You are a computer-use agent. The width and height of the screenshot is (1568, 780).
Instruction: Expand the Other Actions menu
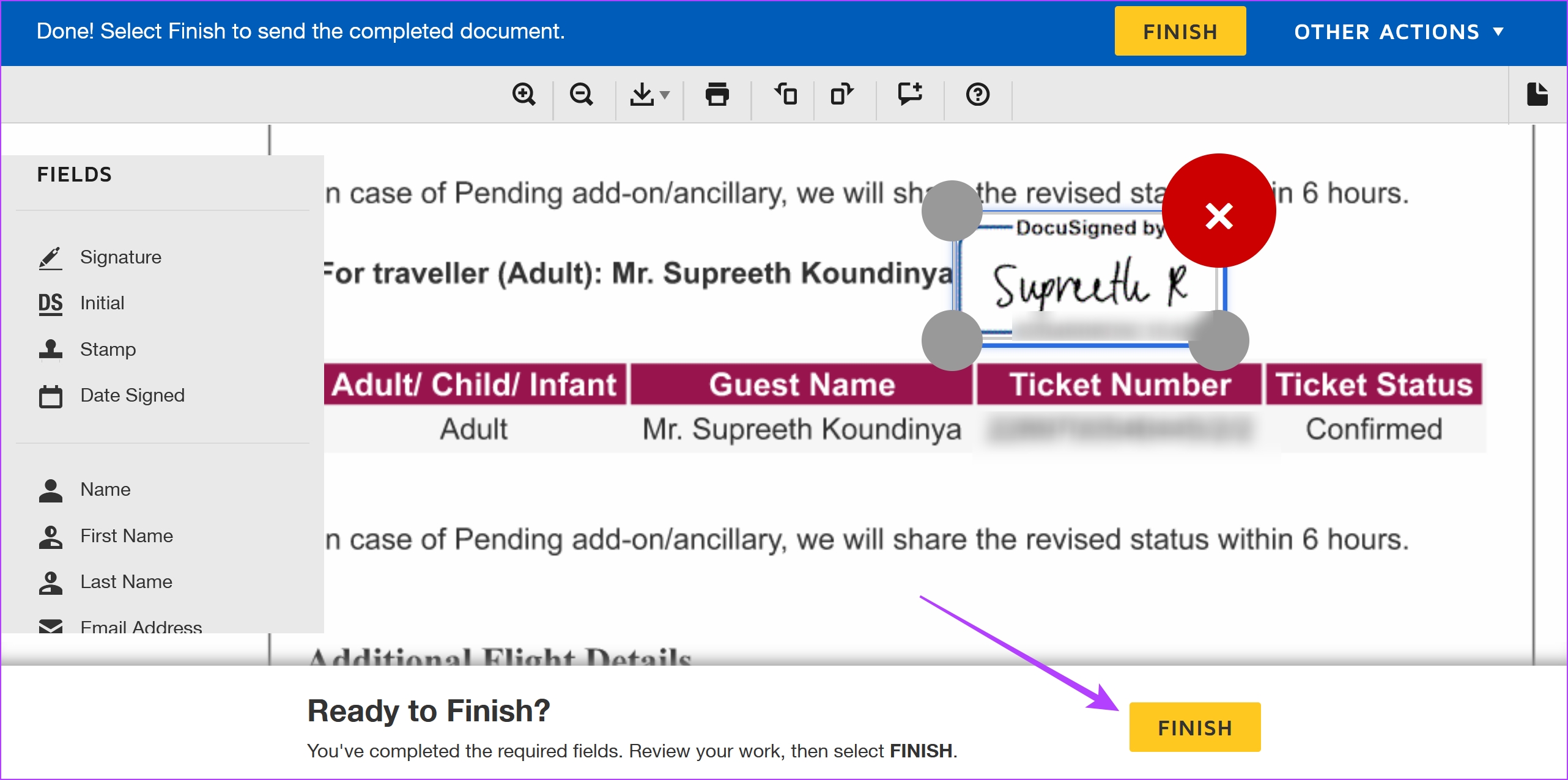[x=1398, y=32]
